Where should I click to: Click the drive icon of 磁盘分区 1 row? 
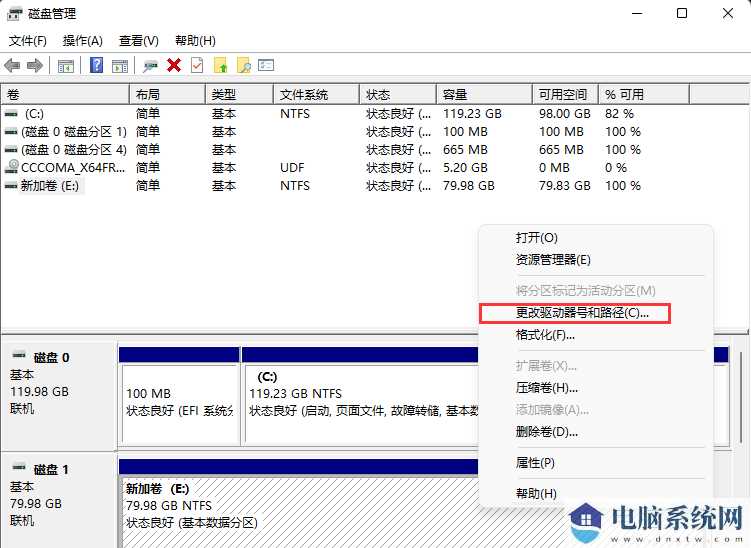pos(11,132)
